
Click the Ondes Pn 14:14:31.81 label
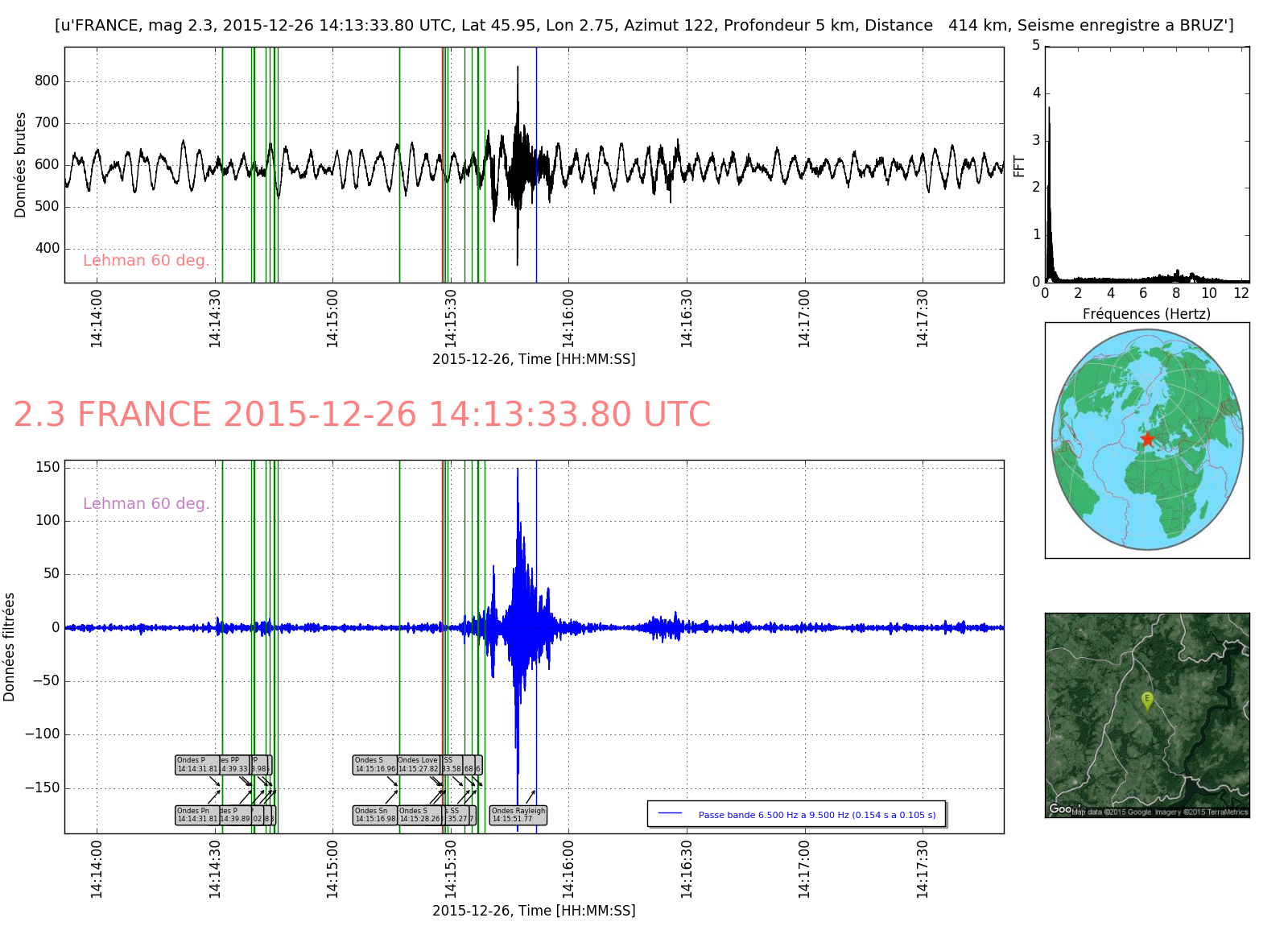[x=196, y=815]
